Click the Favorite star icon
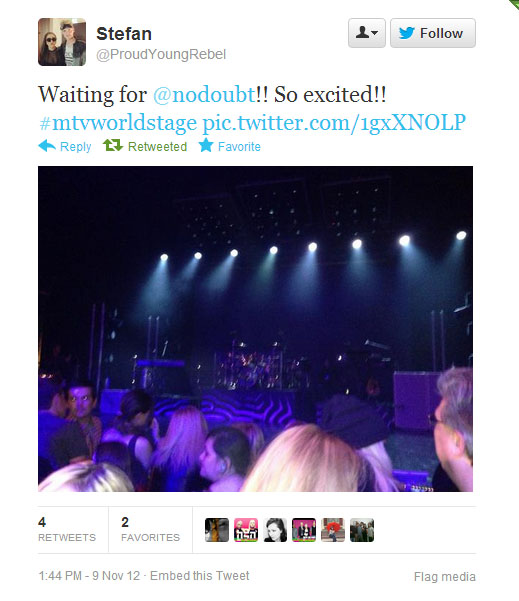Screen dimensions: 519x601 pyautogui.click(x=206, y=145)
